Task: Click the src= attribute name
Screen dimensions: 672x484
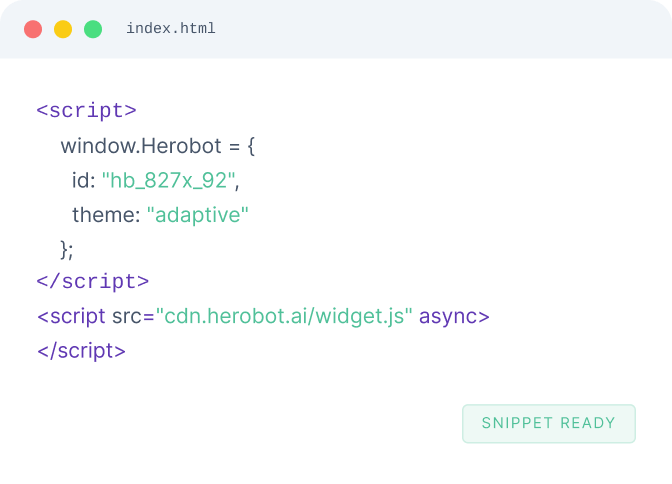Action: click(133, 317)
